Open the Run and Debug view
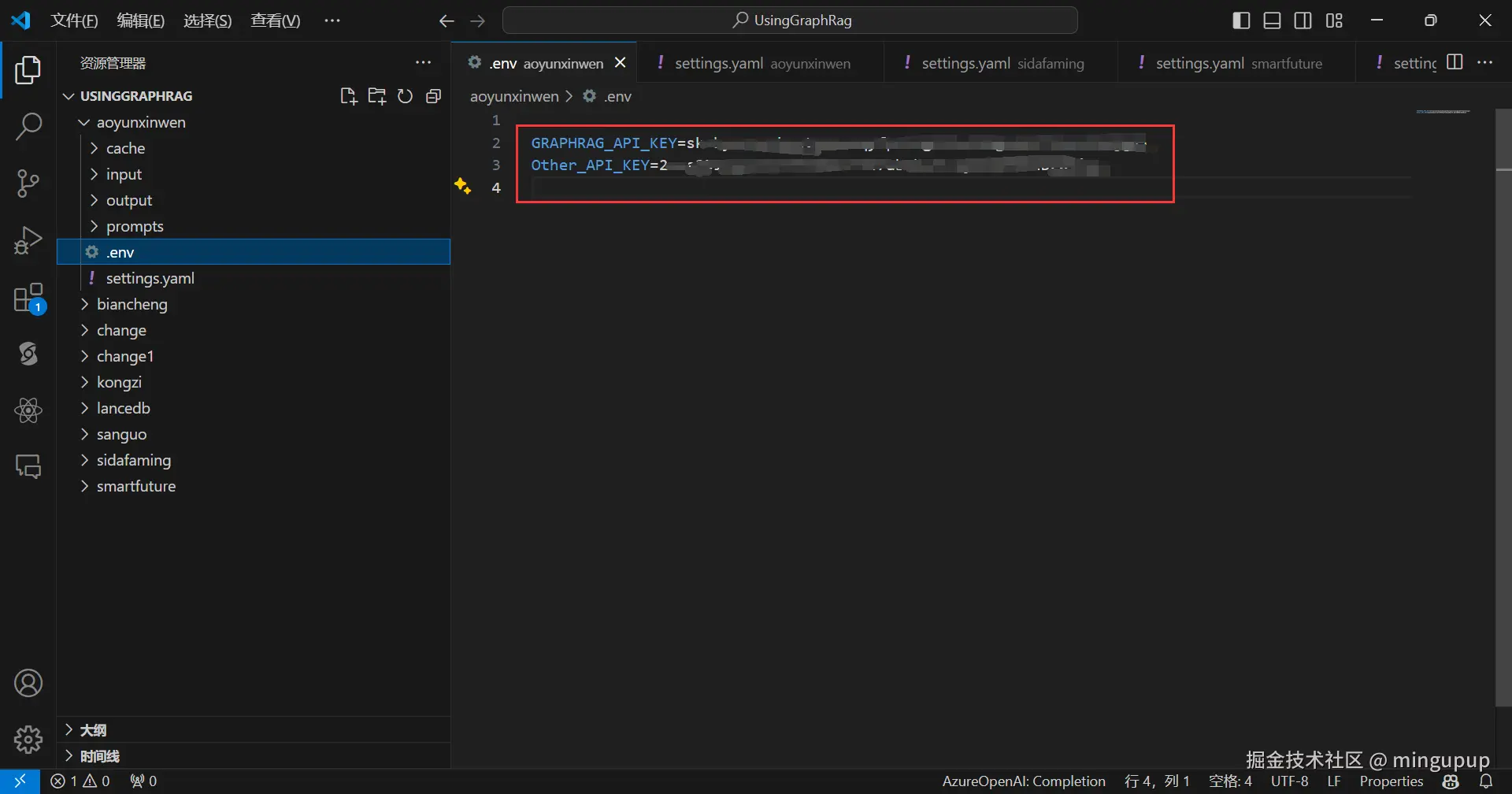 click(28, 240)
